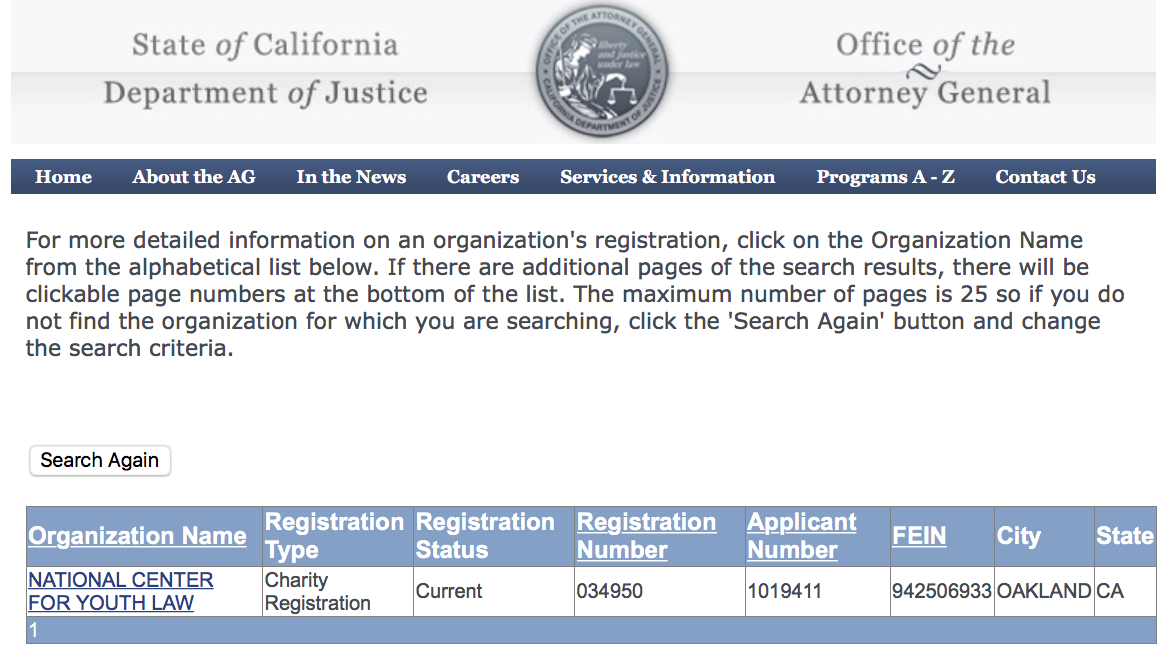
Task: Open the Contact Us page
Action: [x=1045, y=177]
